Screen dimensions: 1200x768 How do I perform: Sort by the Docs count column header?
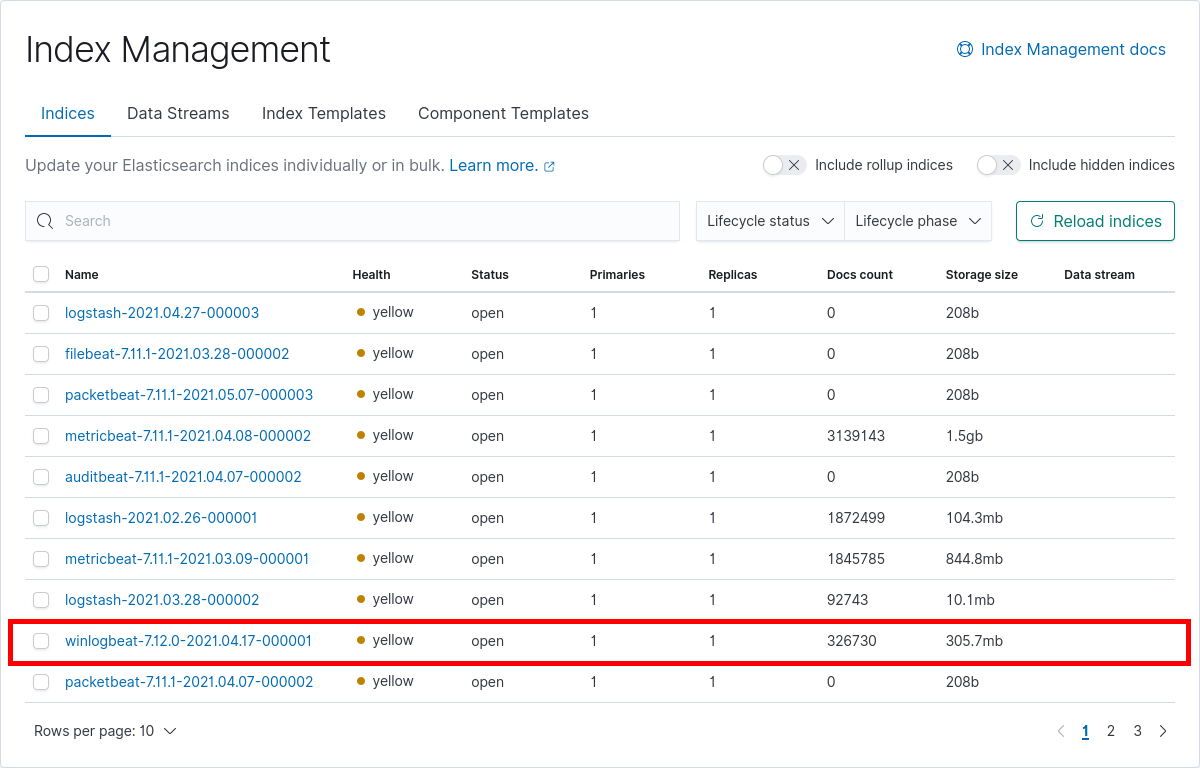click(860, 275)
